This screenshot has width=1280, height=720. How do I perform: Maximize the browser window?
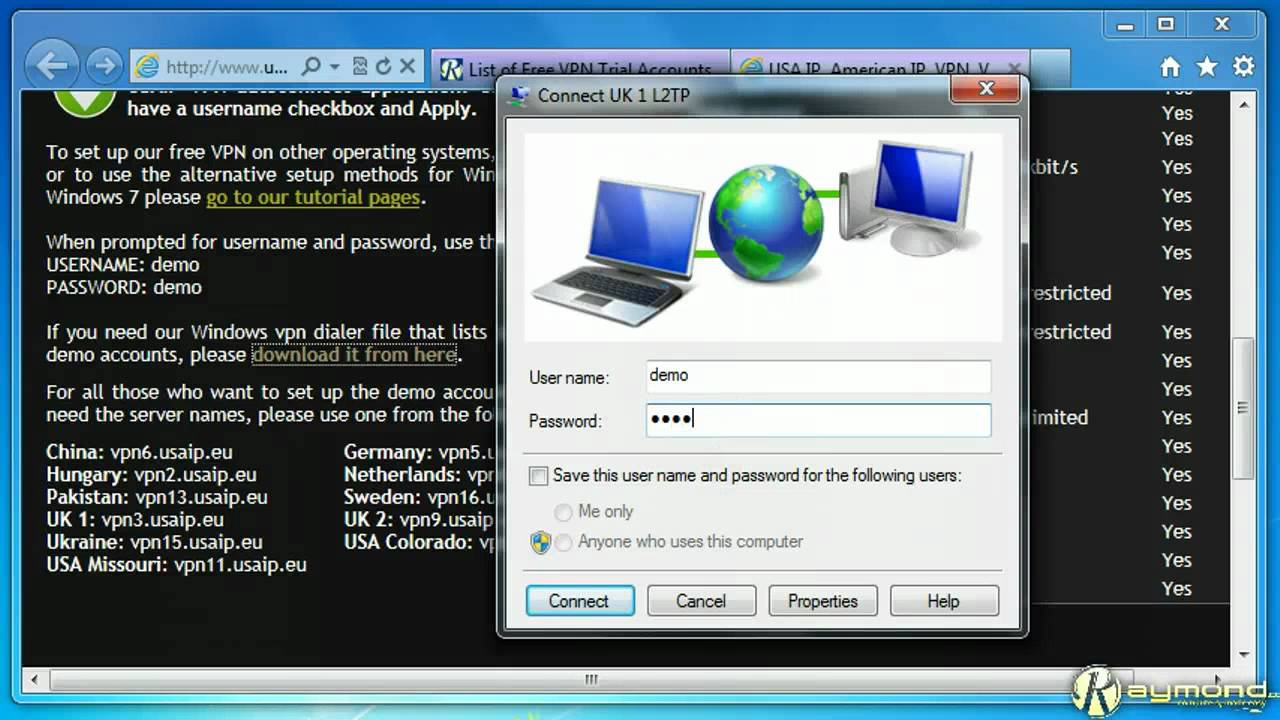(1166, 24)
